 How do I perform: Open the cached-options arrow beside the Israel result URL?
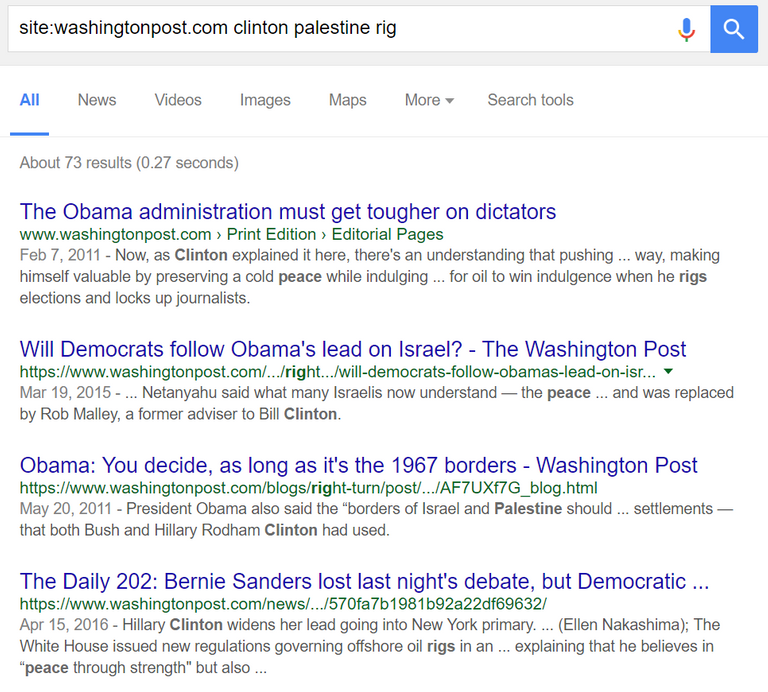[668, 372]
